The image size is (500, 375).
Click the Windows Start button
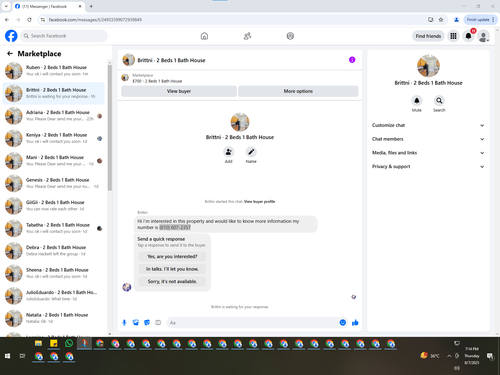[x=7, y=356]
